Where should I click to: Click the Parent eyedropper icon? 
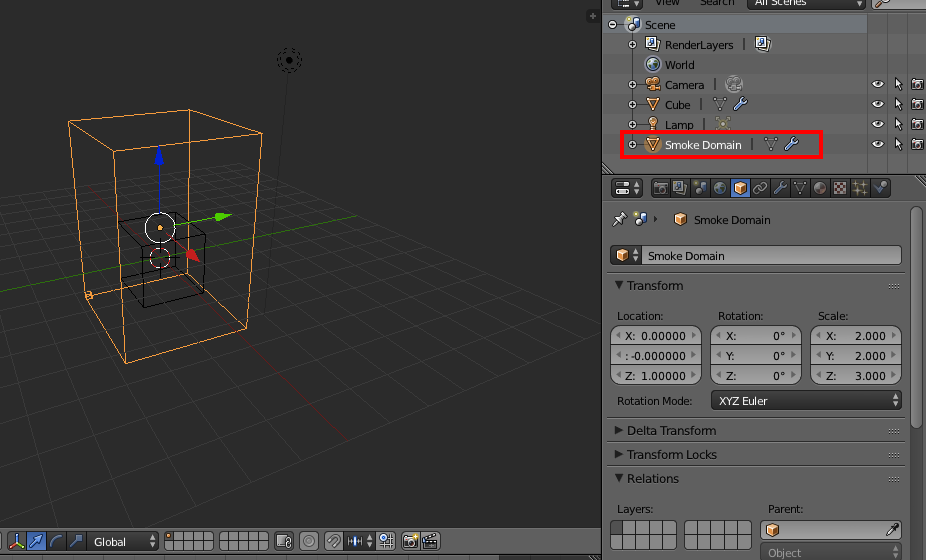coord(893,530)
